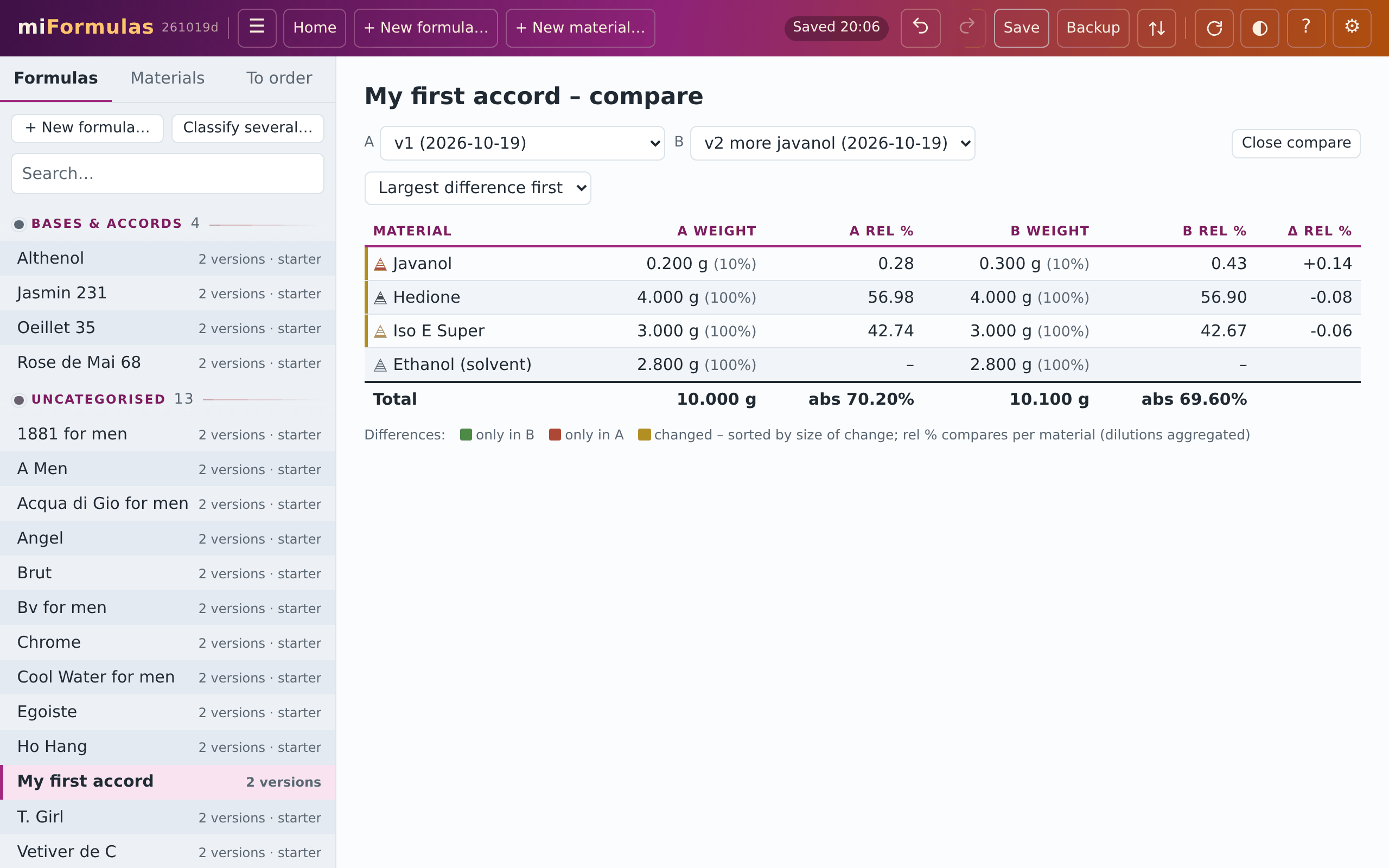
Task: Focus the formulas Search… field
Action: (168, 174)
